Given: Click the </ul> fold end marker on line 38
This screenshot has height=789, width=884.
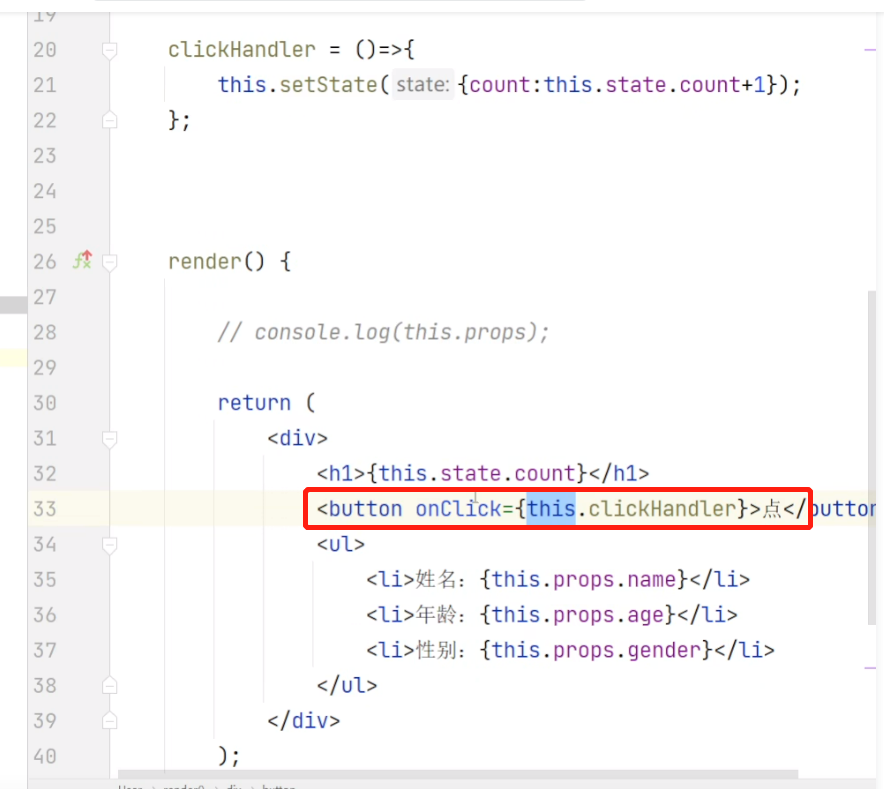Looking at the screenshot, I should (109, 686).
